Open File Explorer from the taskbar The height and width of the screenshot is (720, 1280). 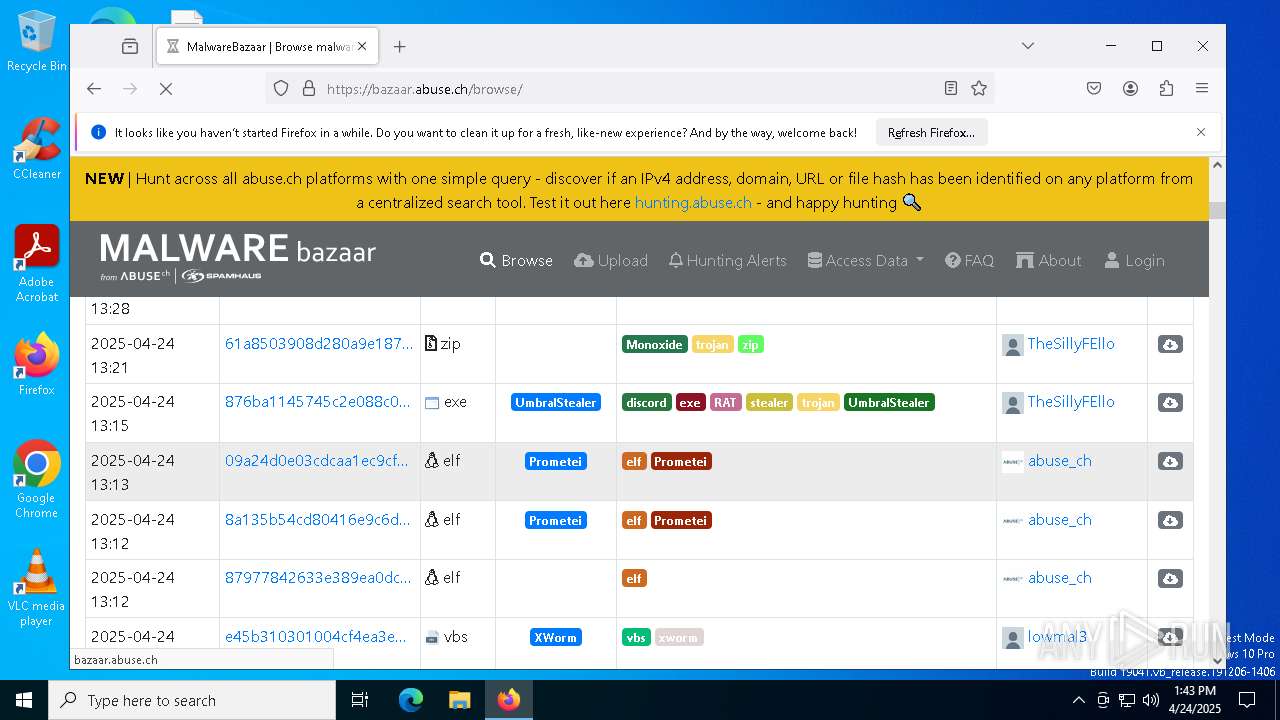[459, 700]
